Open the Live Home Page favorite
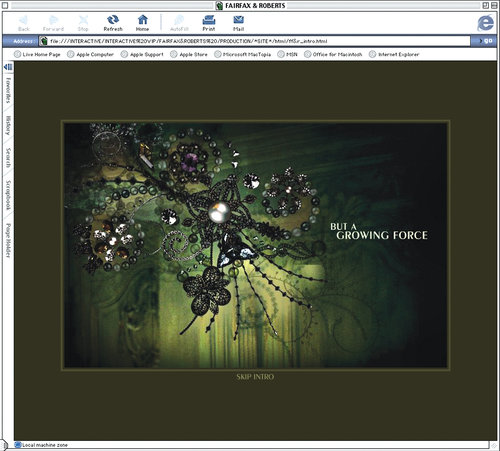 37,54
